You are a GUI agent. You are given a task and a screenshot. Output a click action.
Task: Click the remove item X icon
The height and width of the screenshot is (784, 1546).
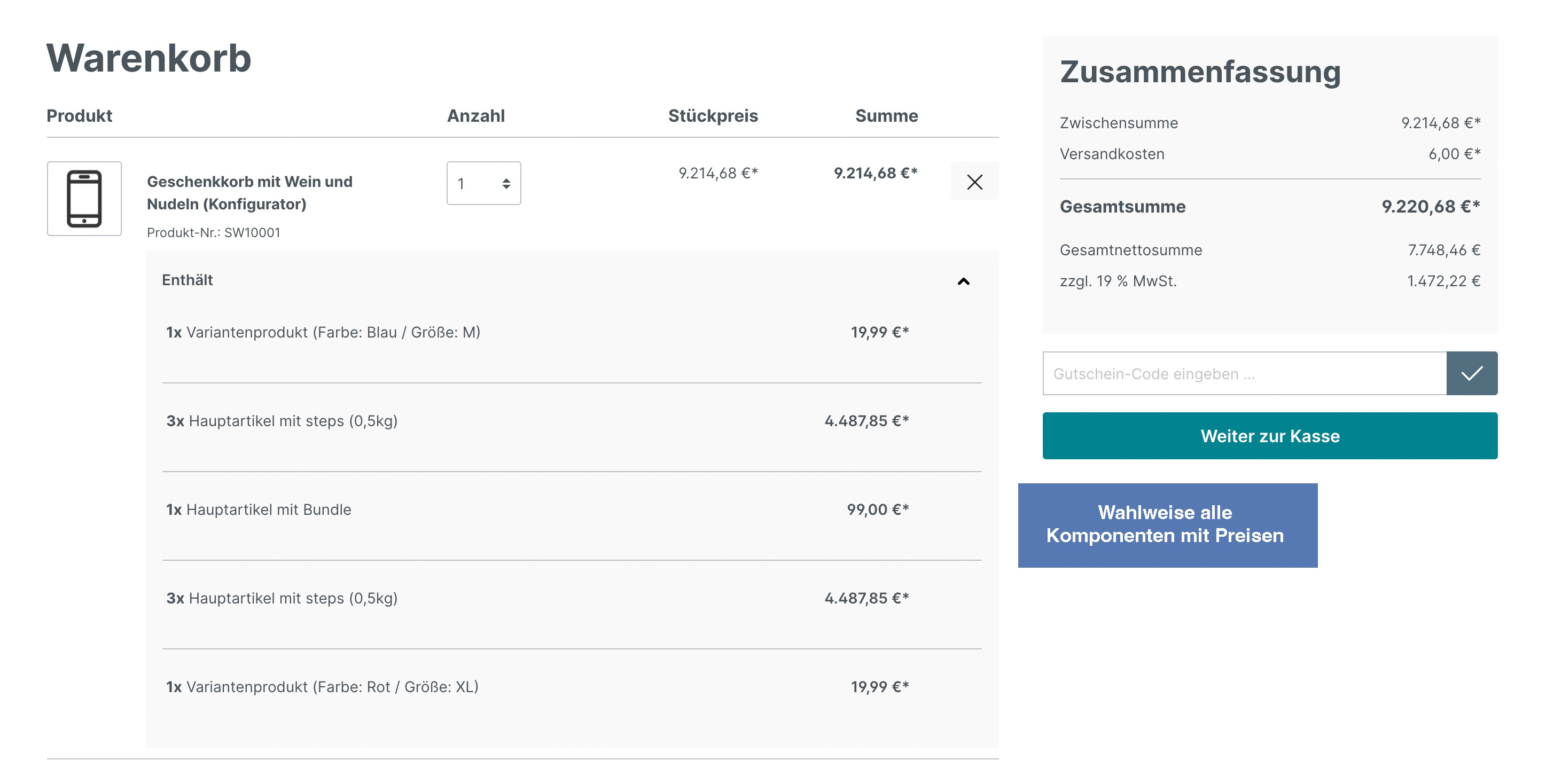[974, 182]
